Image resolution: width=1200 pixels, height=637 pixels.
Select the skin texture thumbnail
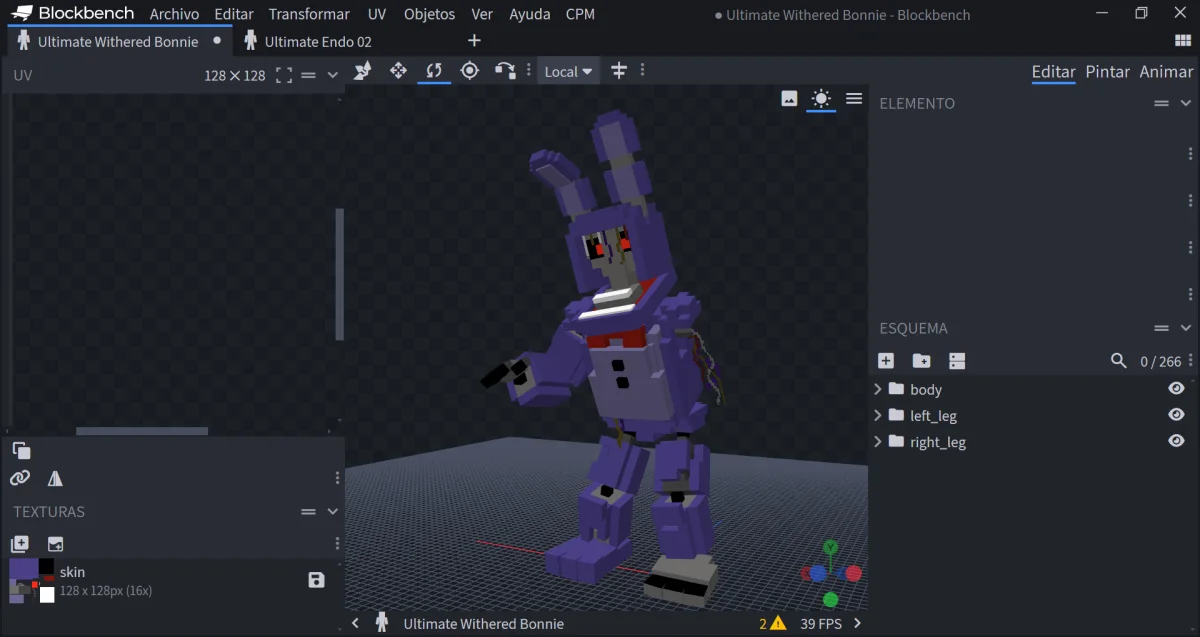click(32, 580)
